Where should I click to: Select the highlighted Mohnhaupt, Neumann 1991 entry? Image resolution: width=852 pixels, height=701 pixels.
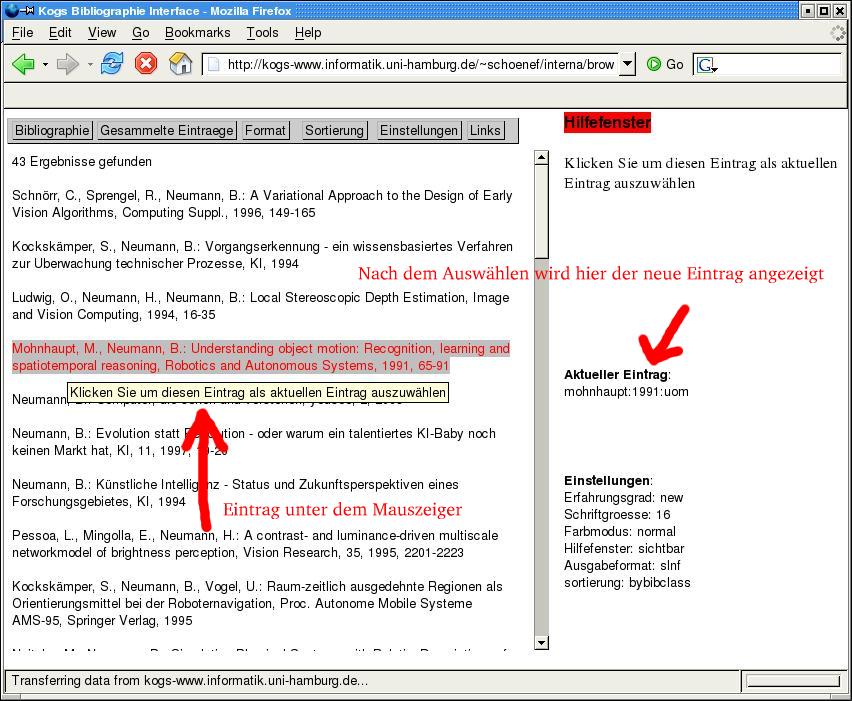(x=261, y=357)
